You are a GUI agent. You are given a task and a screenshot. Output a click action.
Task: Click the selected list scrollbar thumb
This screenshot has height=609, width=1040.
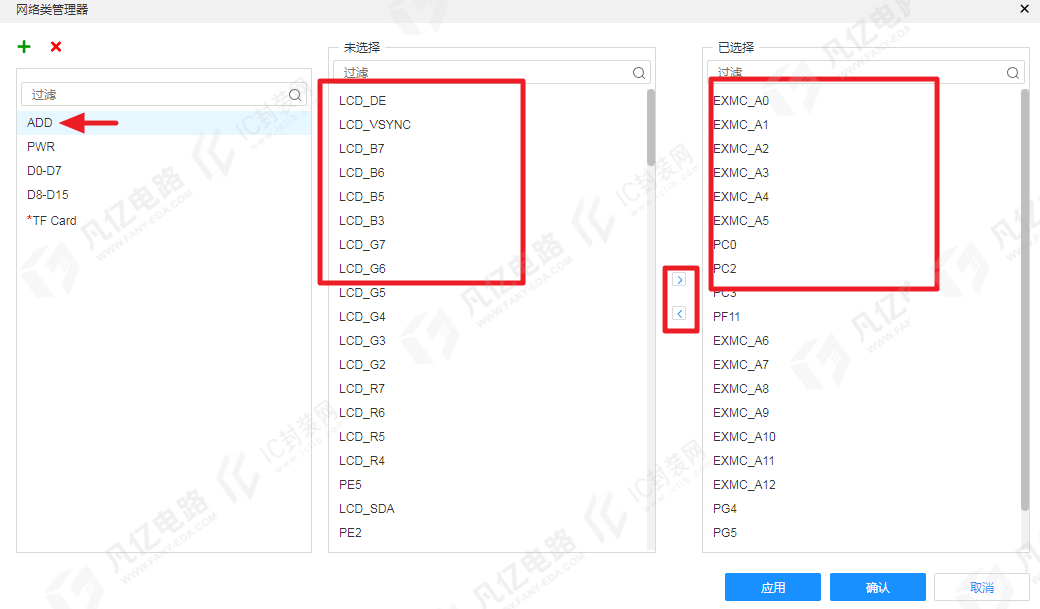point(1025,300)
